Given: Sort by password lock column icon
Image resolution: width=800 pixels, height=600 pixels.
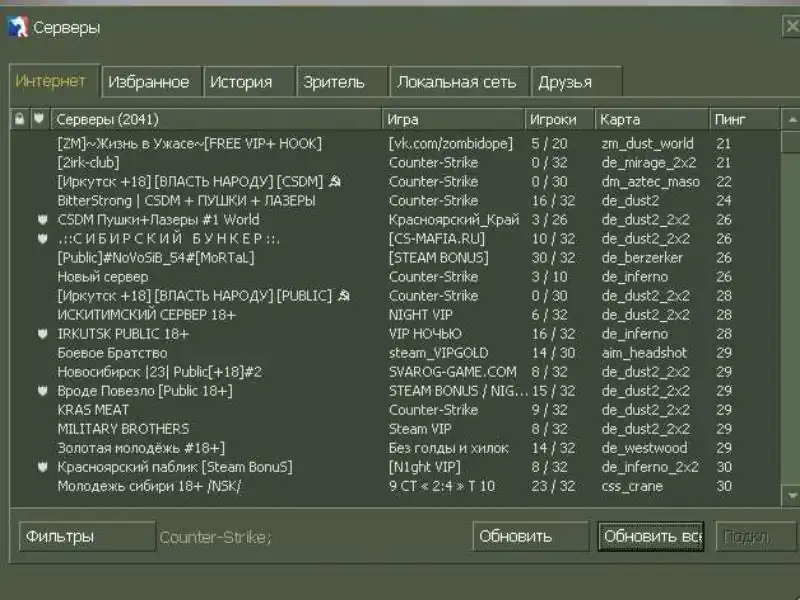Looking at the screenshot, I should pos(19,119).
